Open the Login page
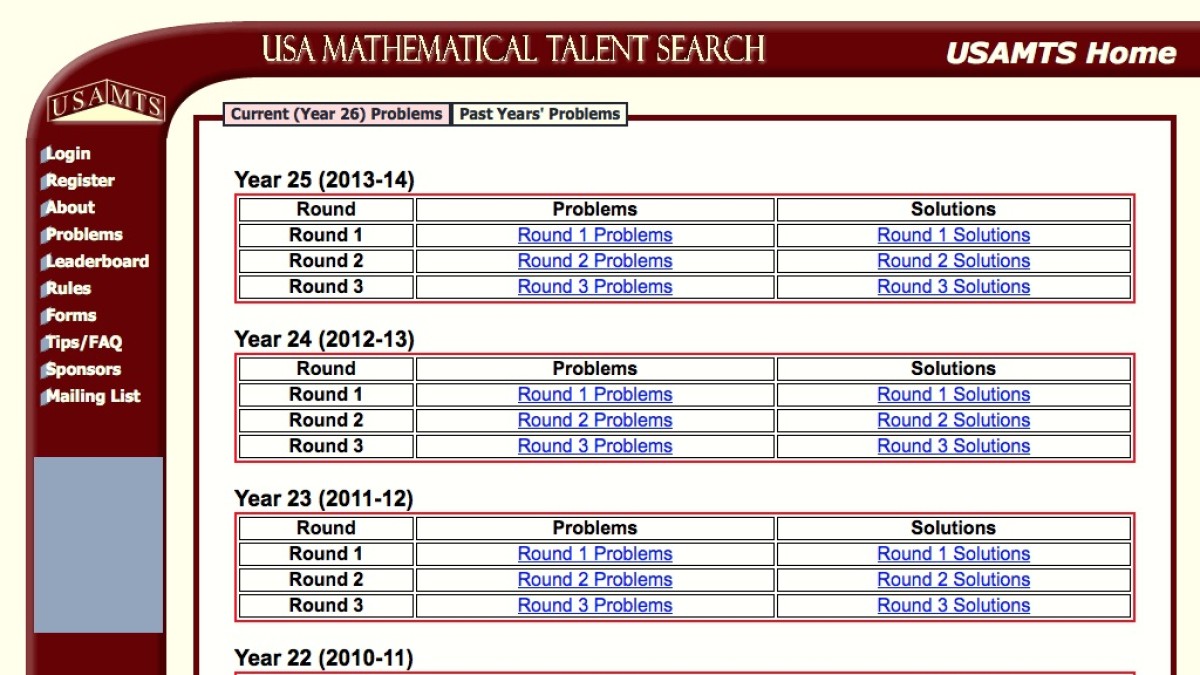 (69, 153)
